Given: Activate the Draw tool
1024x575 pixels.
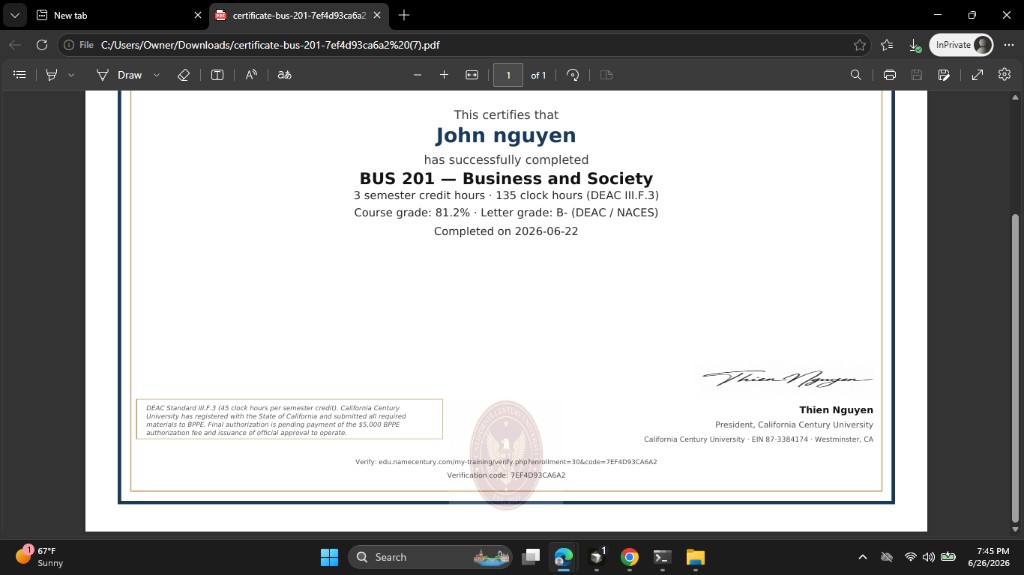Looking at the screenshot, I should [120, 75].
